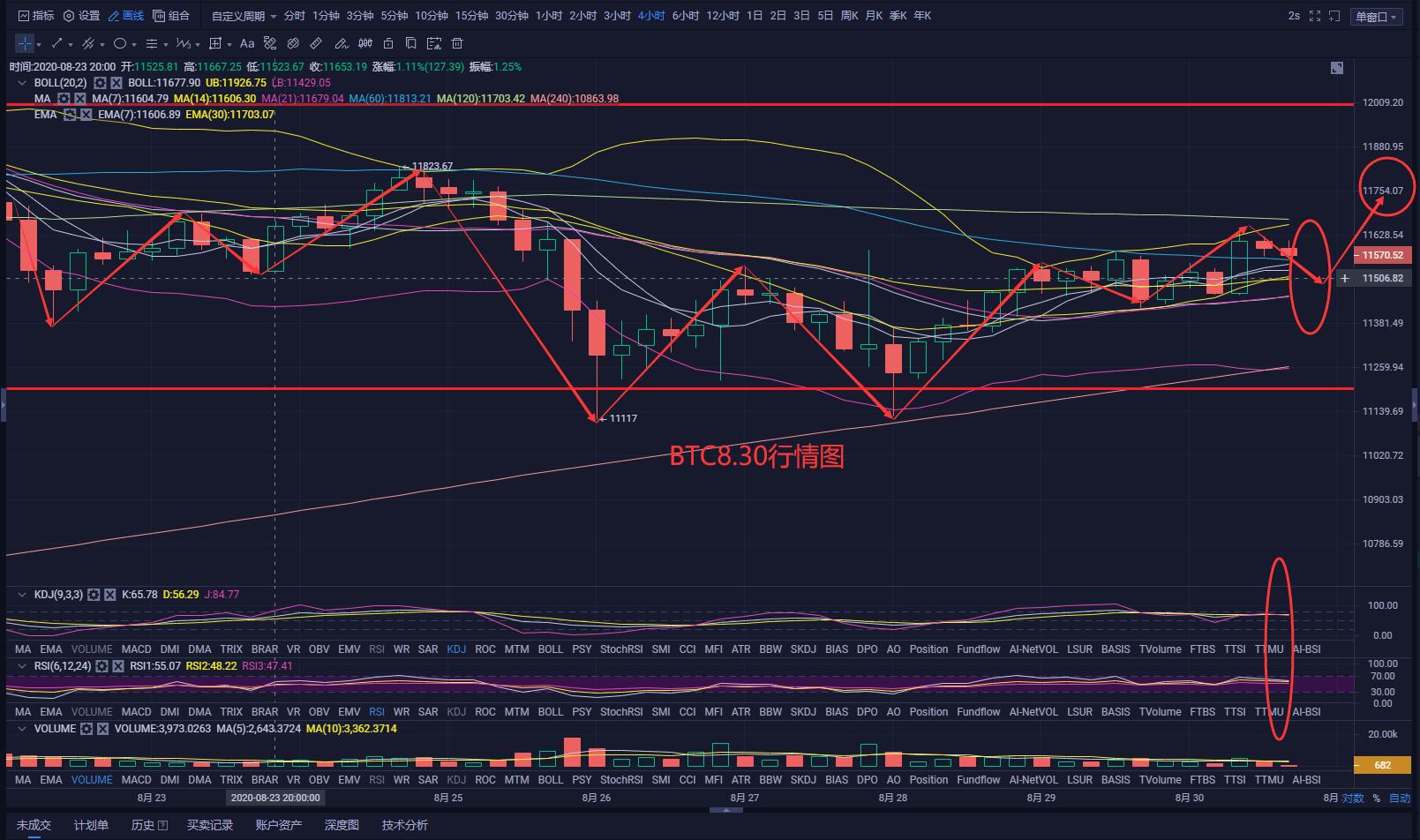Collapse the VOLUME indicator panel

tap(23, 729)
